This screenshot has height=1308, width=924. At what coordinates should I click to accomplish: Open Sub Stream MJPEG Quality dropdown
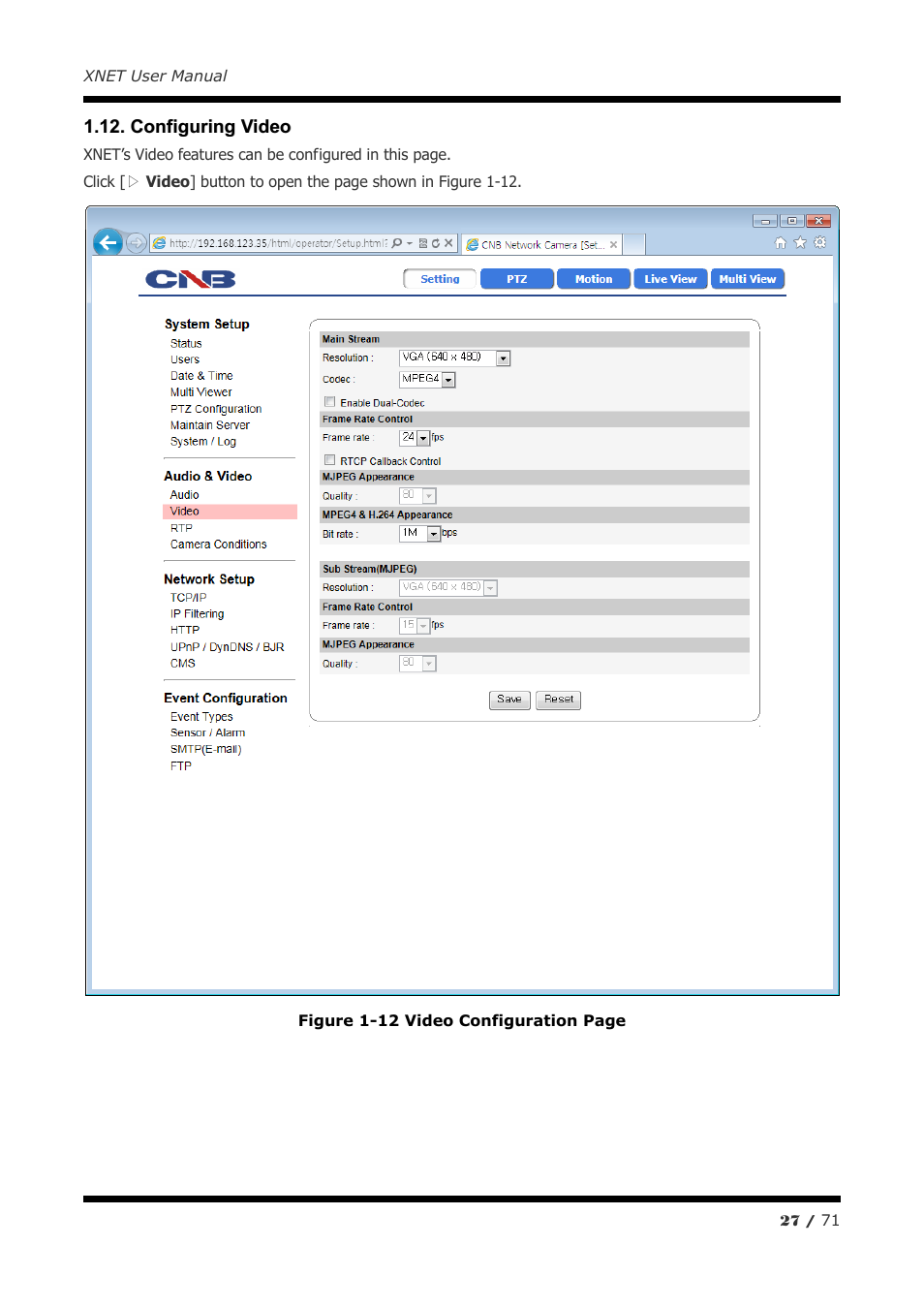417,664
